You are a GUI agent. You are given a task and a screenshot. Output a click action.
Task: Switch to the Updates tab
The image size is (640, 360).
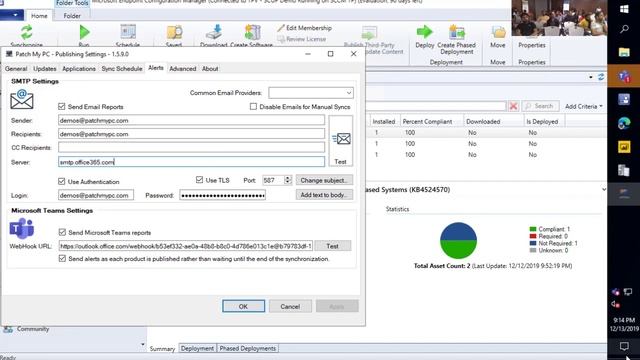click(x=44, y=69)
